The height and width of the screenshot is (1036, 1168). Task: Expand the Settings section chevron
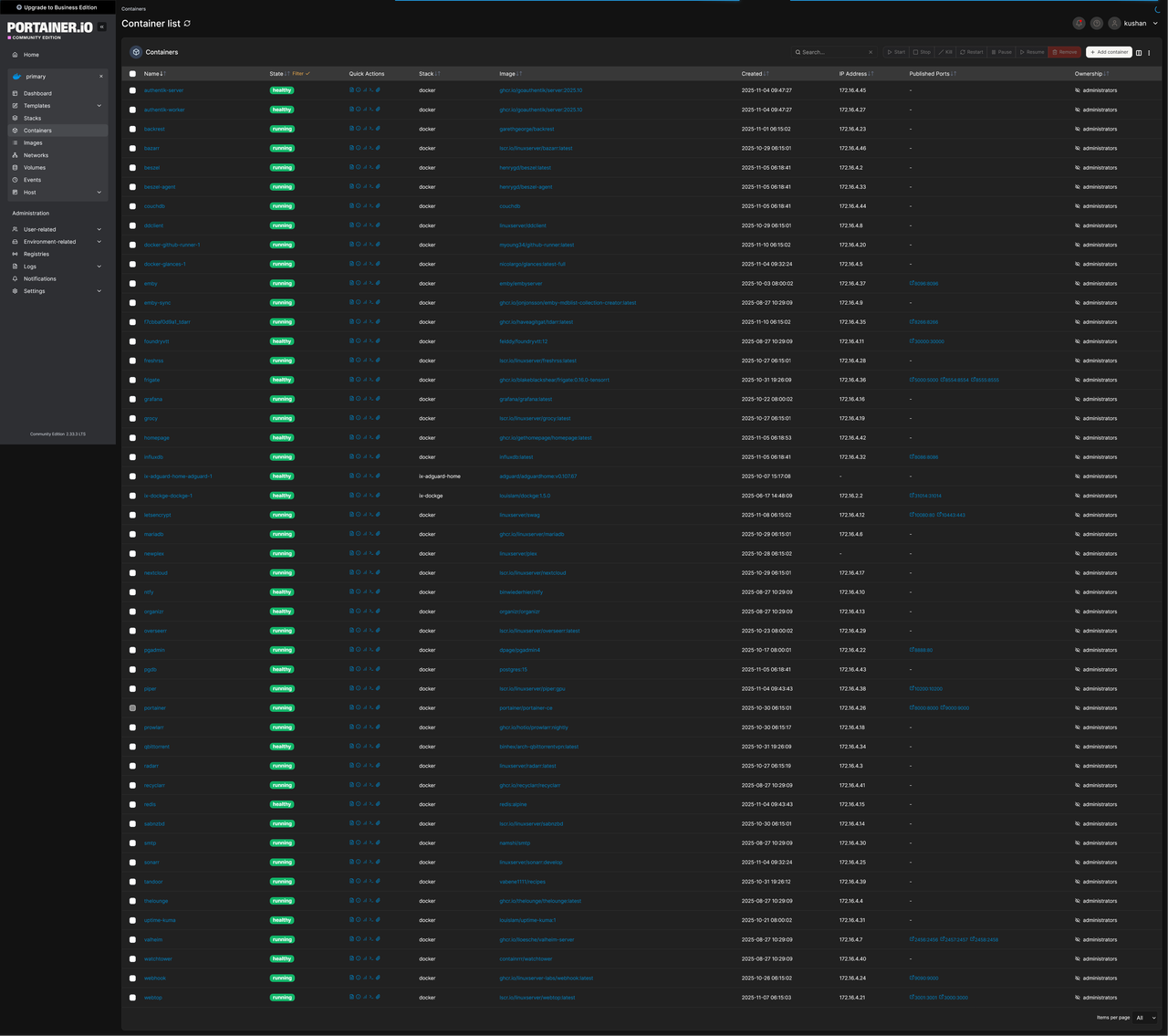99,291
